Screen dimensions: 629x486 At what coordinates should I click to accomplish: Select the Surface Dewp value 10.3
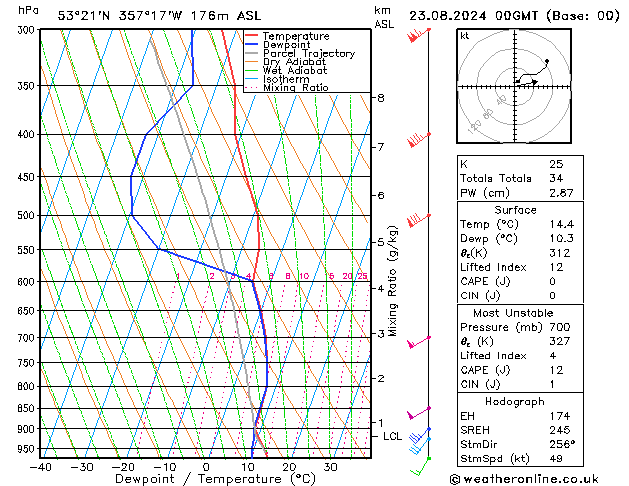pyautogui.click(x=562, y=239)
